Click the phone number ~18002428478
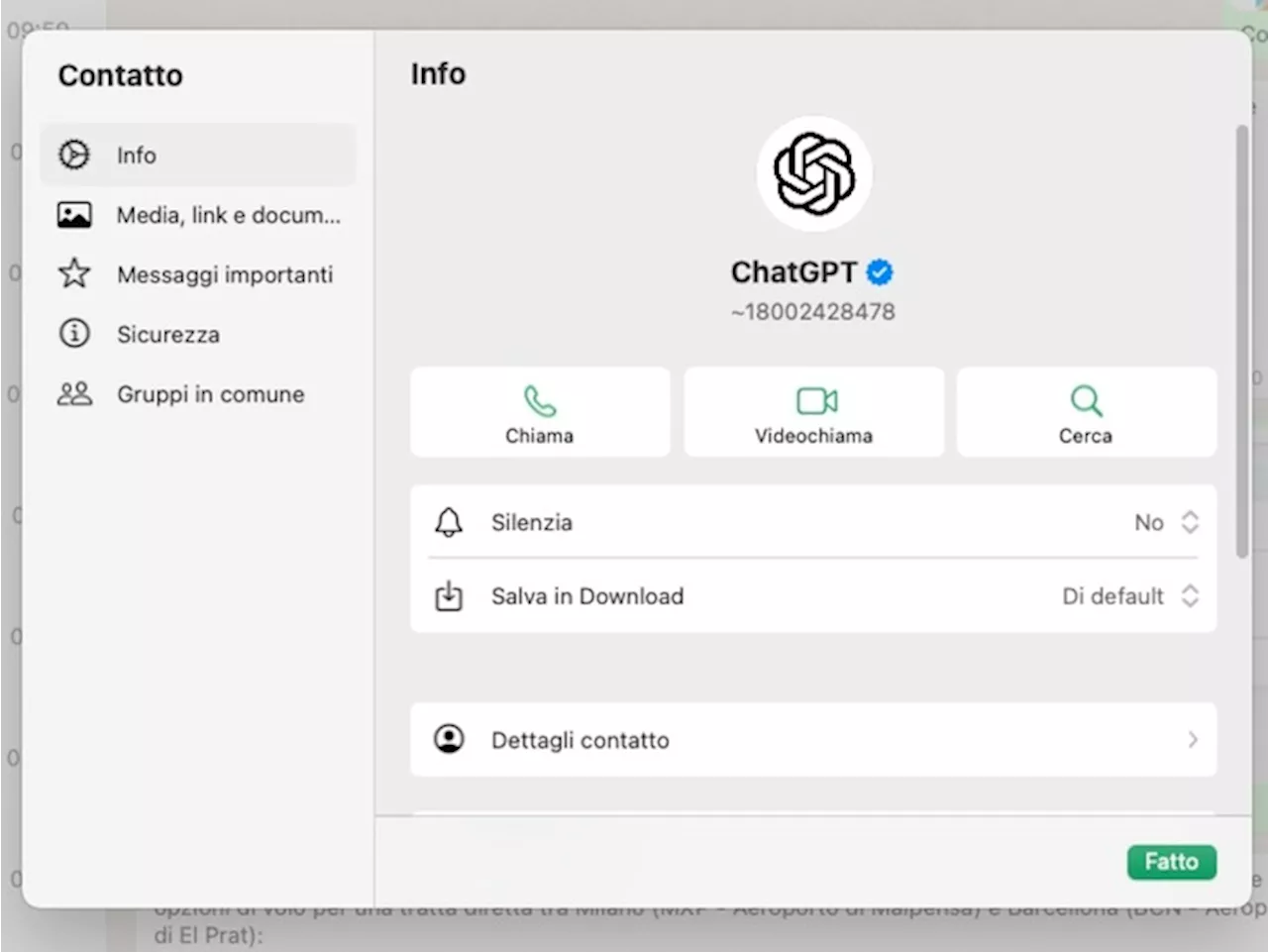 coord(813,312)
